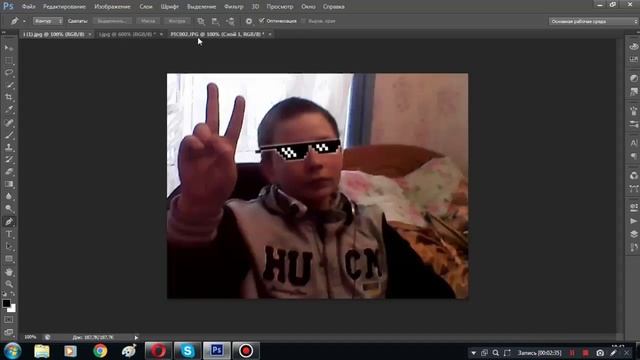Close the PIC002.JPG document tab
The image size is (640, 360).
click(270, 34)
